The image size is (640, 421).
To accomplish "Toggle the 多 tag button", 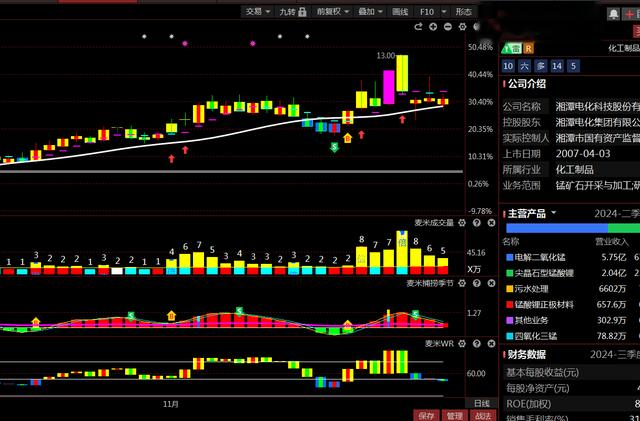I will [x=541, y=66].
